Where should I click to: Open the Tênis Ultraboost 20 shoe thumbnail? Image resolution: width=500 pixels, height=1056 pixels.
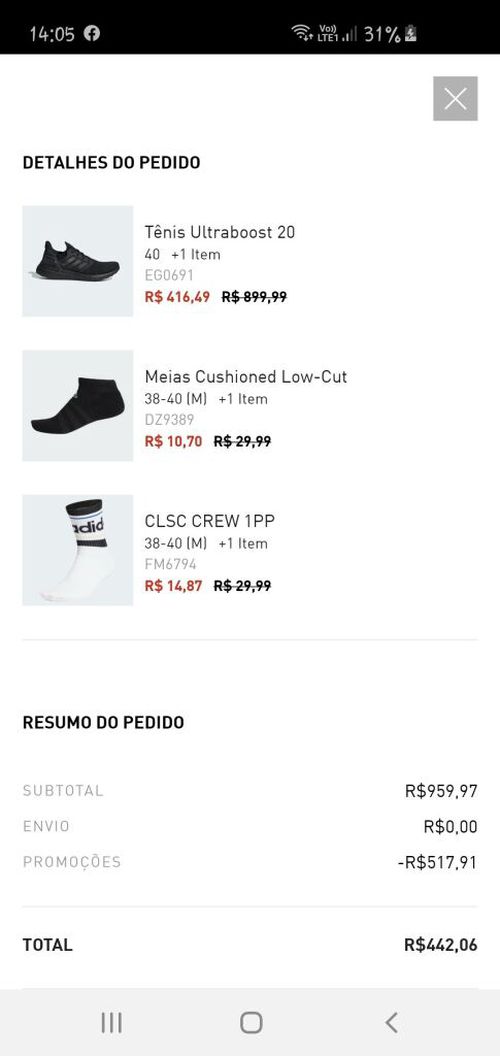tap(77, 261)
